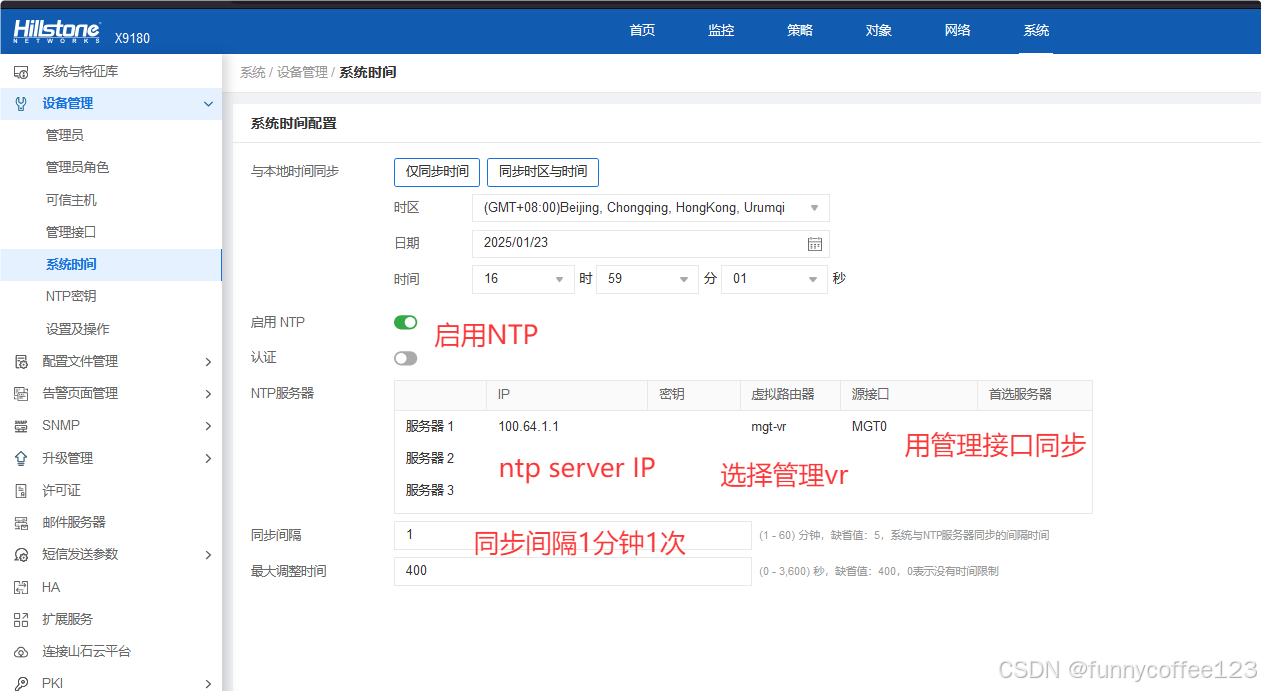Image resolution: width=1261 pixels, height=691 pixels.
Task: Click the 邮件服务器 sidebar icon
Action: pyautogui.click(x=21, y=522)
